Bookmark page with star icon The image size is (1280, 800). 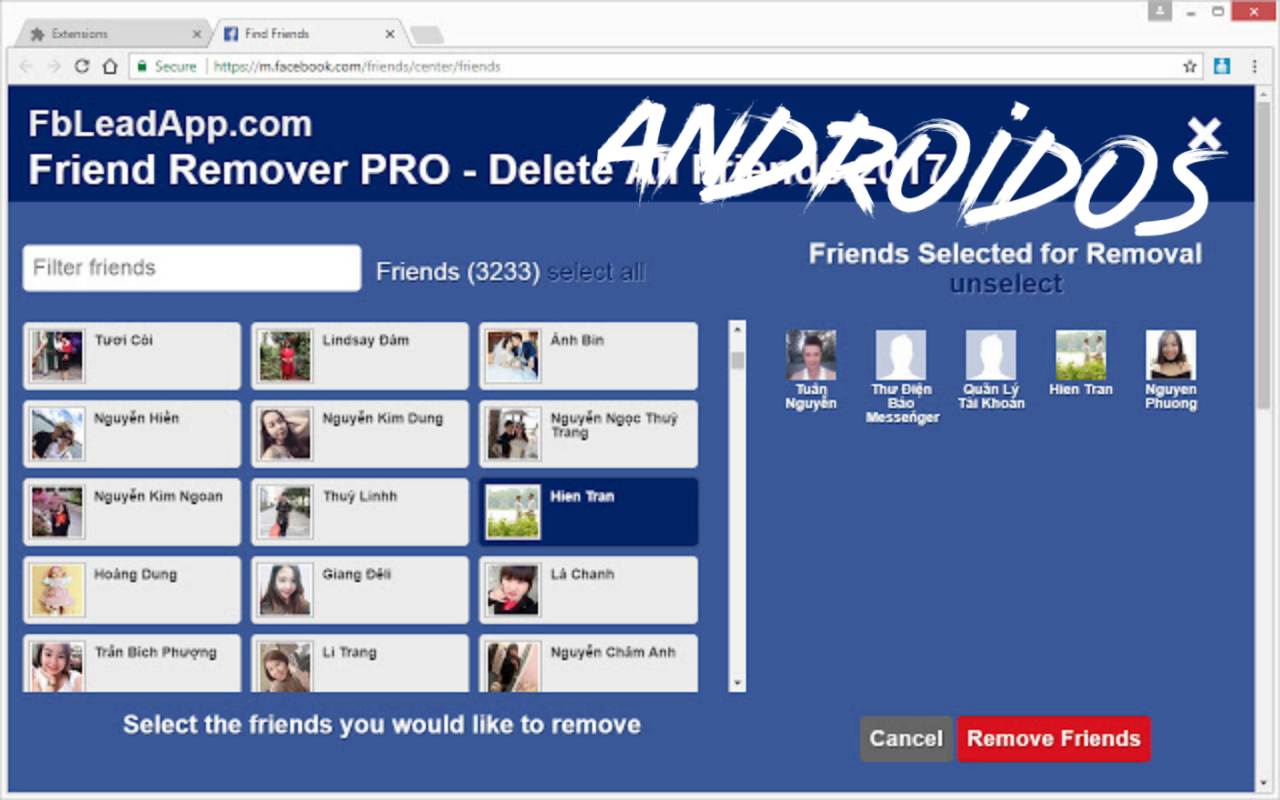[1190, 66]
